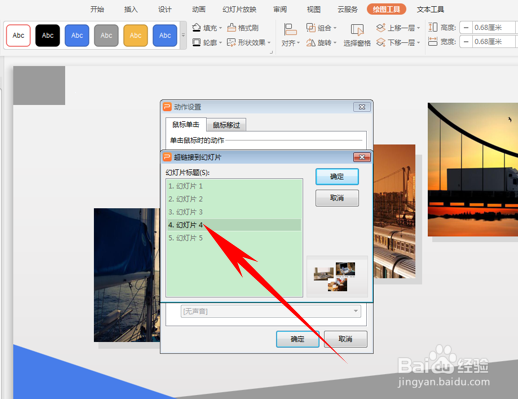Select the train station photo on slide
The width and height of the screenshot is (519, 400).
[x=394, y=211]
